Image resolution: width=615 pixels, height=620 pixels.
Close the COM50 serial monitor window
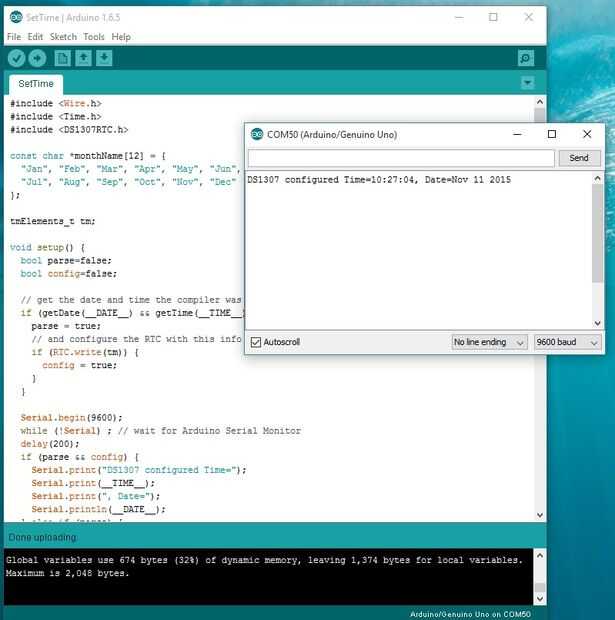[587, 134]
